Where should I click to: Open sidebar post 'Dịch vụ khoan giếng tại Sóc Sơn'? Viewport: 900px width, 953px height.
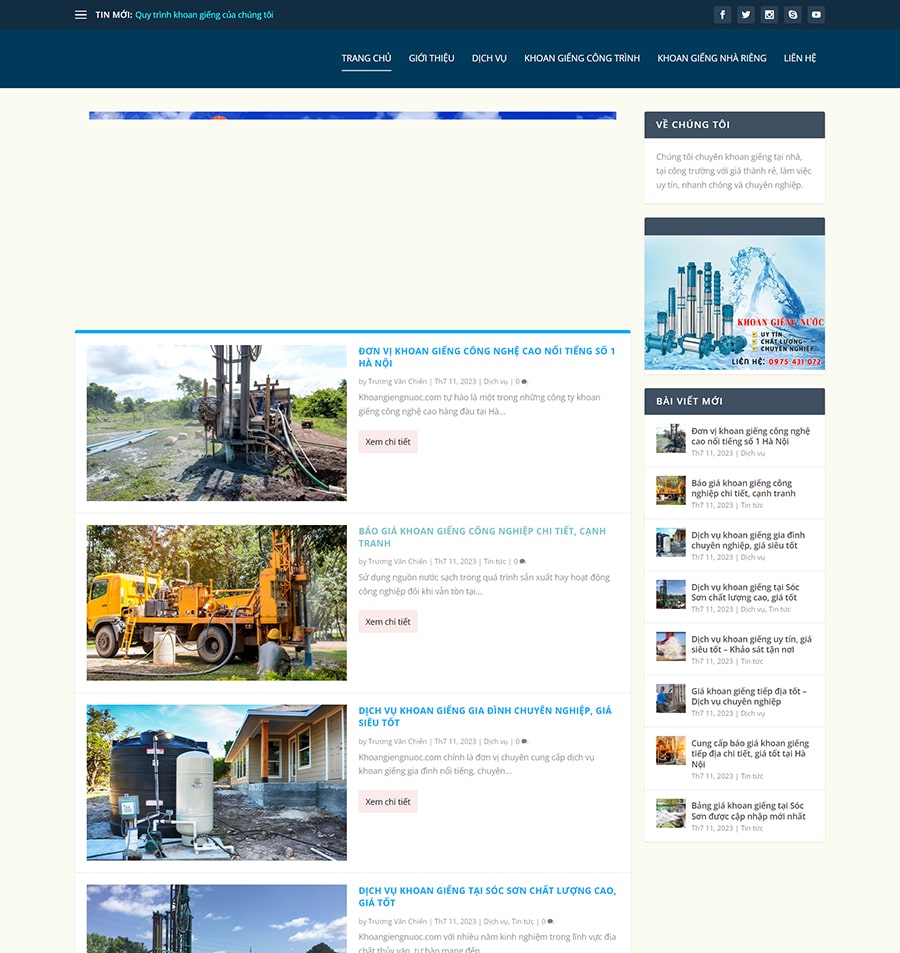tap(745, 592)
